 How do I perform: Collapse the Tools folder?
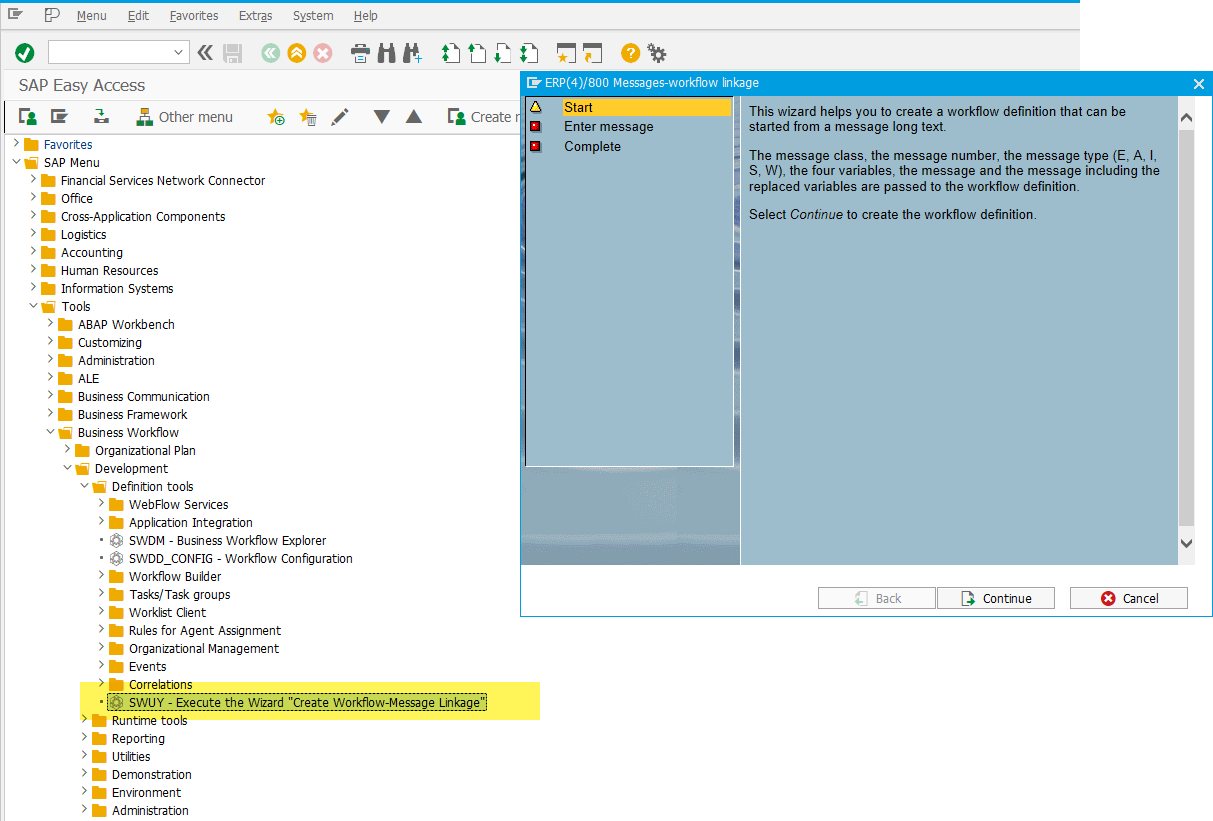pos(33,307)
